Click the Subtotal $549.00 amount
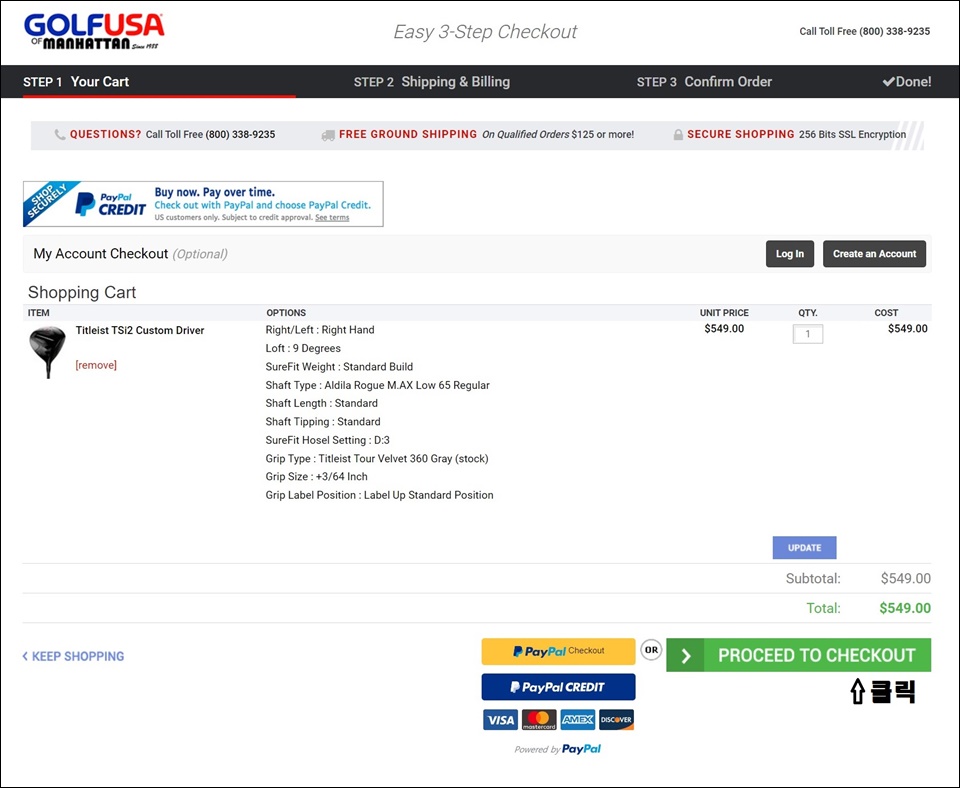960x788 pixels. pos(906,579)
